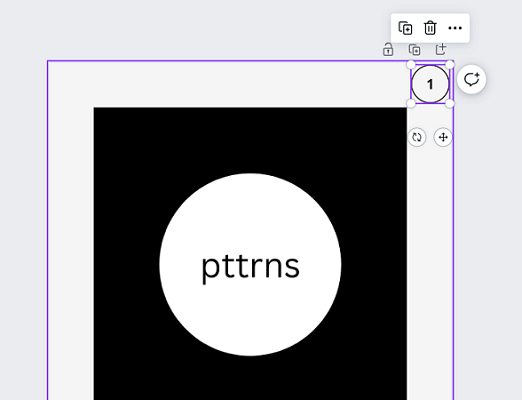This screenshot has height=400, width=522.
Task: Open the More options ellipsis menu
Action: tap(455, 28)
